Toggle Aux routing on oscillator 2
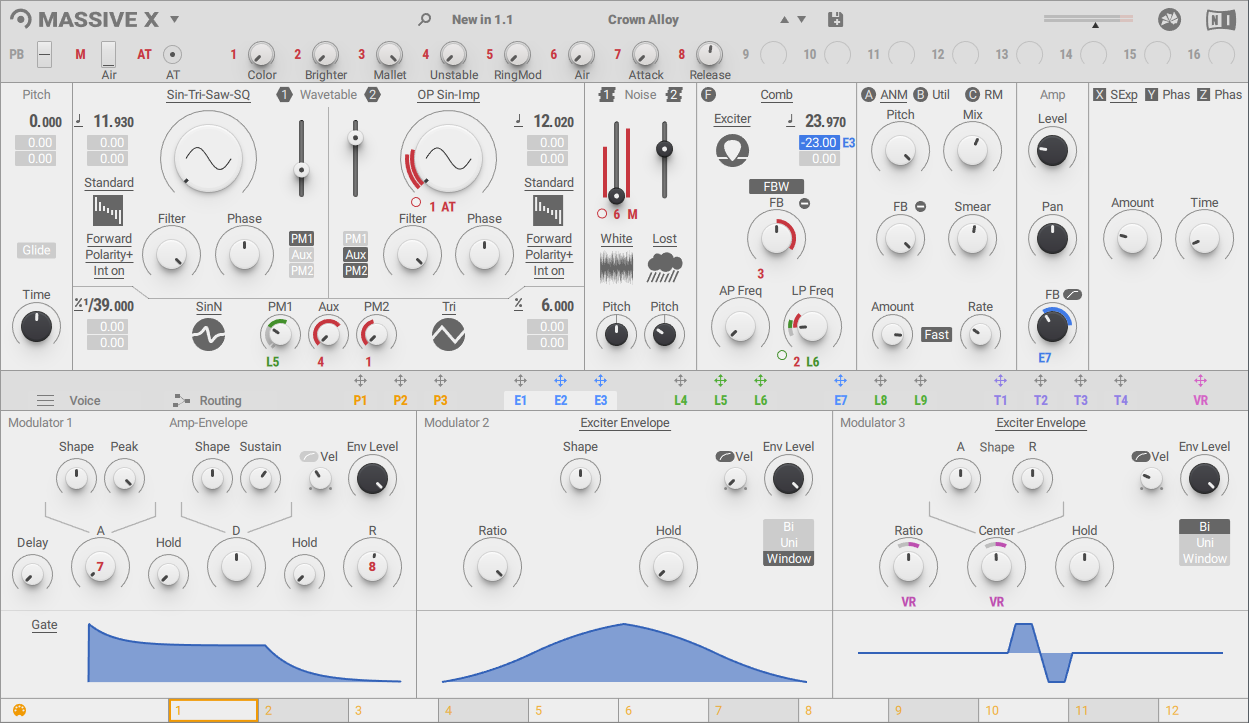Image resolution: width=1249 pixels, height=723 pixels. click(356, 255)
